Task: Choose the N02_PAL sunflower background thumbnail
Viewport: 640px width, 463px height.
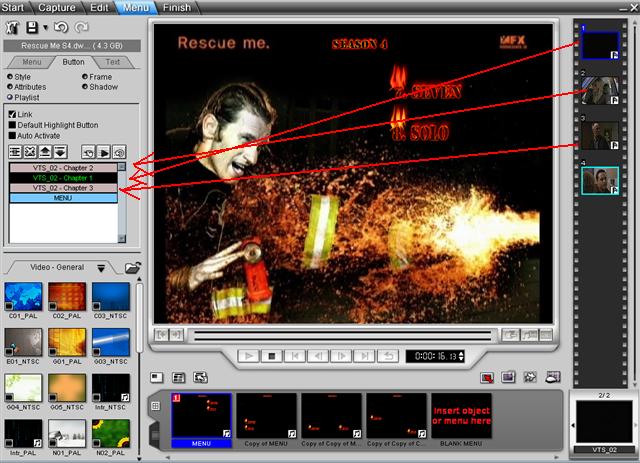Action: (x=111, y=434)
